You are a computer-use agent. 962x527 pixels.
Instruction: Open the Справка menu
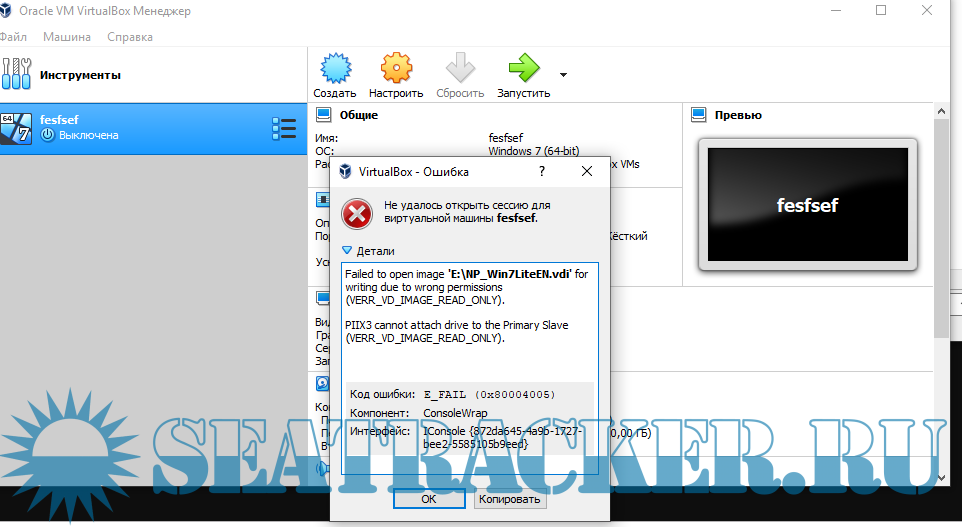click(129, 37)
